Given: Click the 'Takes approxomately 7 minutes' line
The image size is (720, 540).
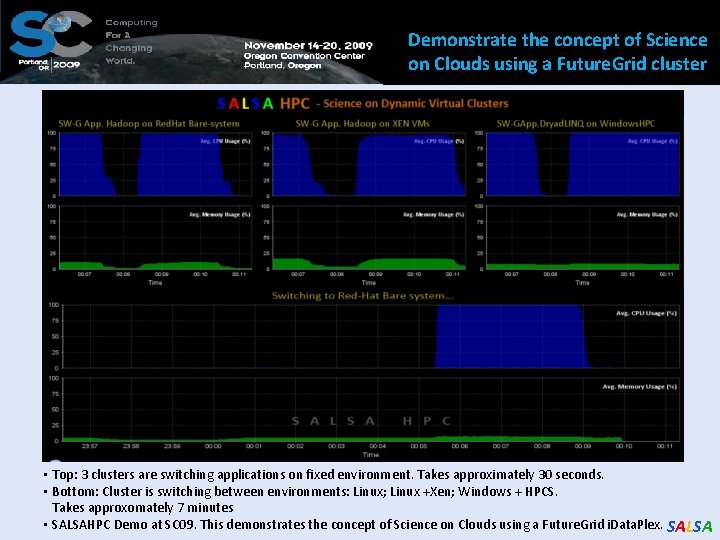Looking at the screenshot, I should coord(143,507).
